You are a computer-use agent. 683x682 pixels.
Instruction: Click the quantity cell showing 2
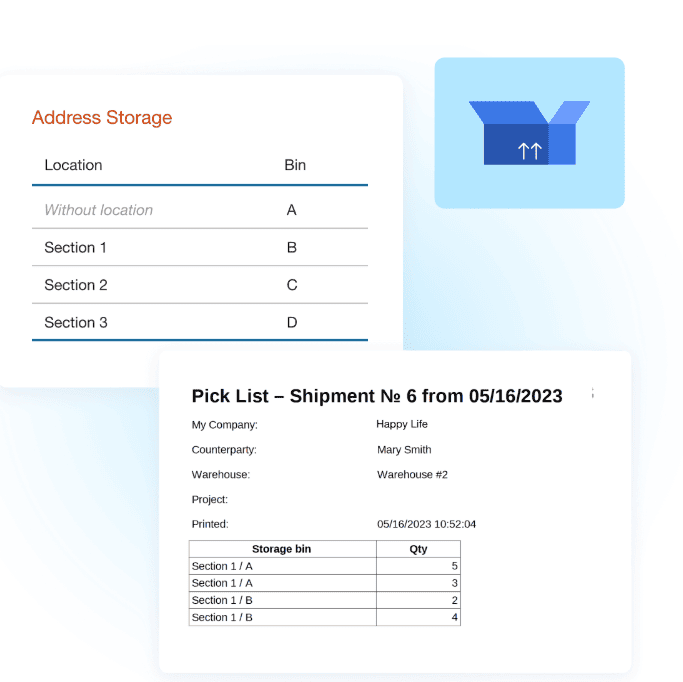pyautogui.click(x=418, y=600)
